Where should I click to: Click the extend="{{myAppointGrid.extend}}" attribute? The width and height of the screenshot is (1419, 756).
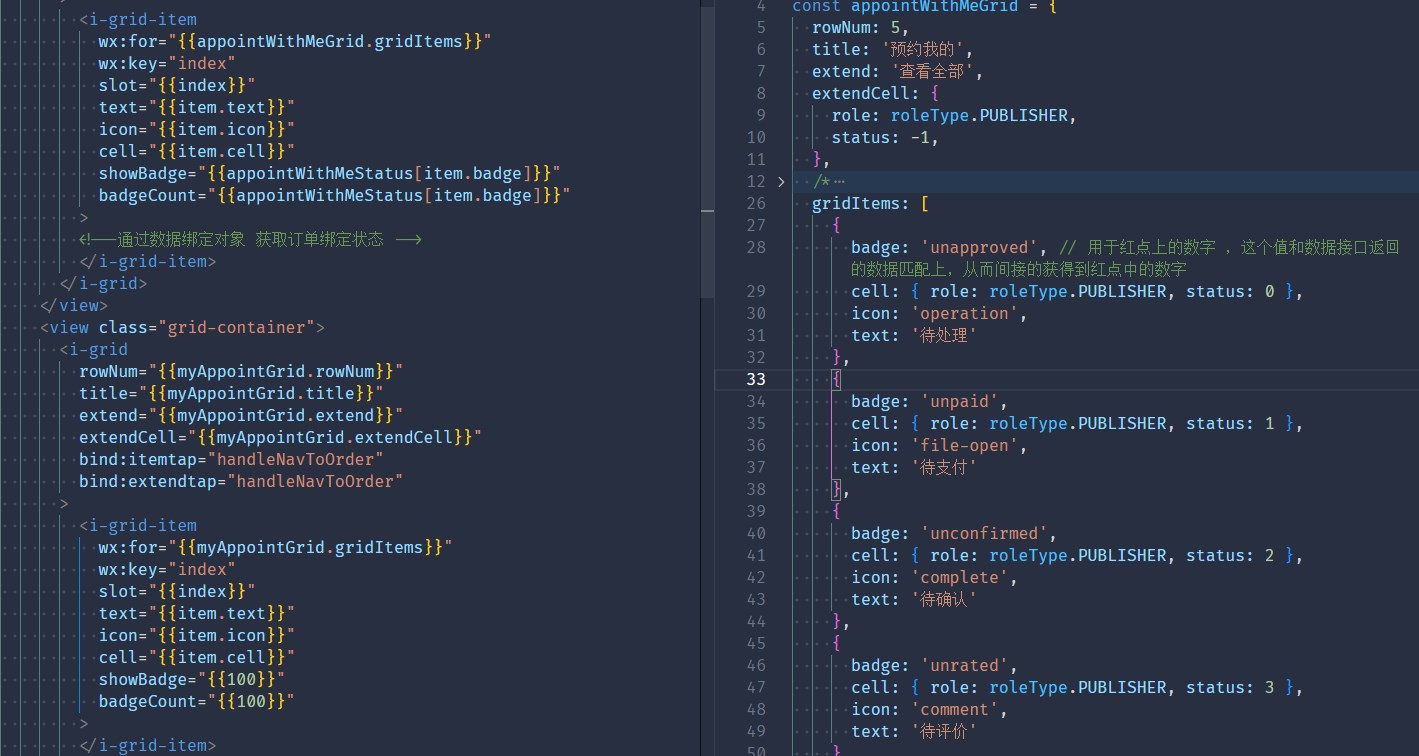[x=241, y=415]
